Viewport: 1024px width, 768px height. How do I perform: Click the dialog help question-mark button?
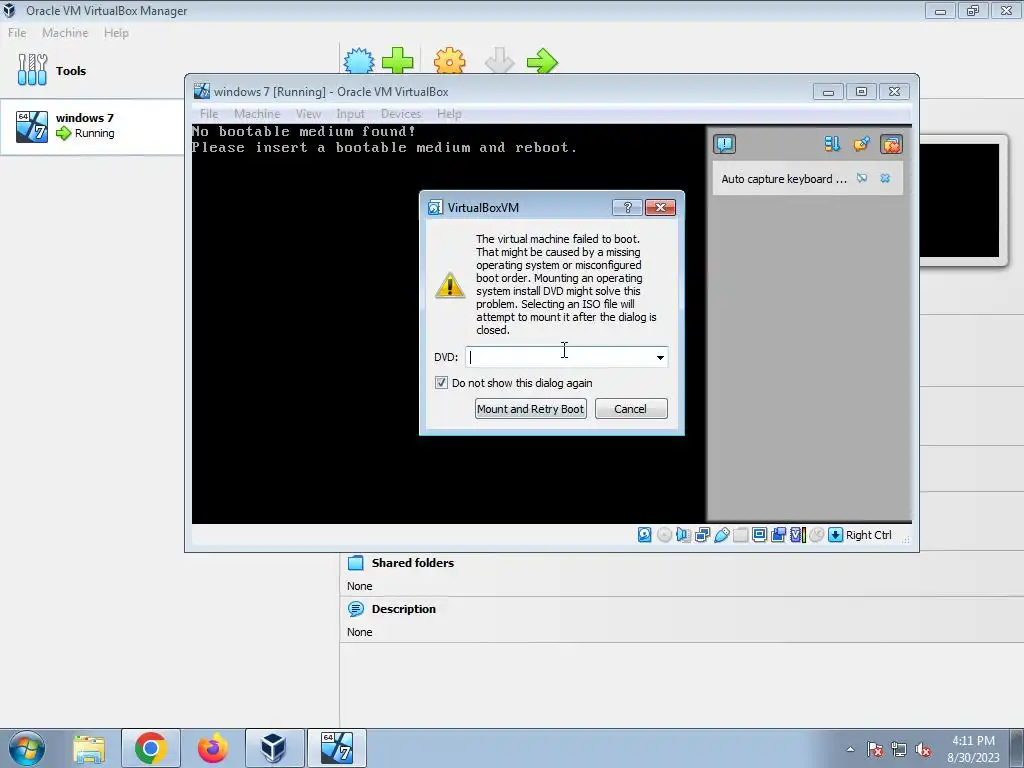click(627, 208)
